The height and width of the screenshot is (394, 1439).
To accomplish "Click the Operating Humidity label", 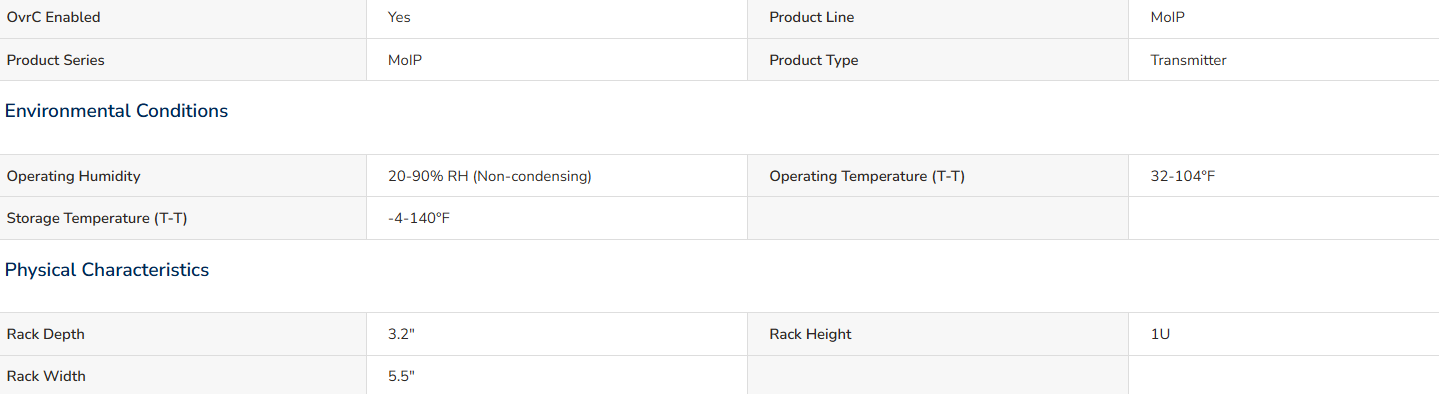I will click(74, 176).
